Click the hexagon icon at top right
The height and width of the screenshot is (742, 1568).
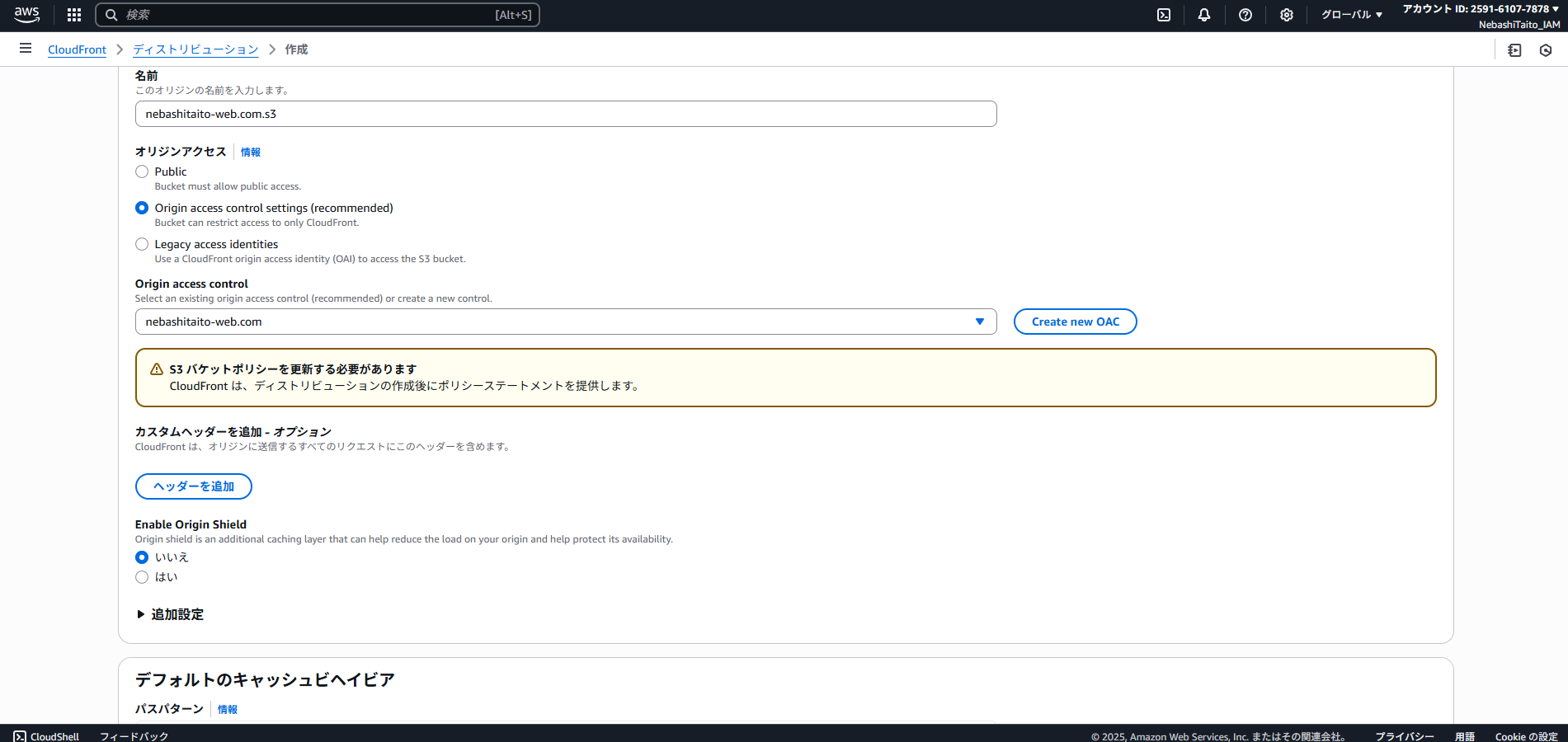[1546, 50]
